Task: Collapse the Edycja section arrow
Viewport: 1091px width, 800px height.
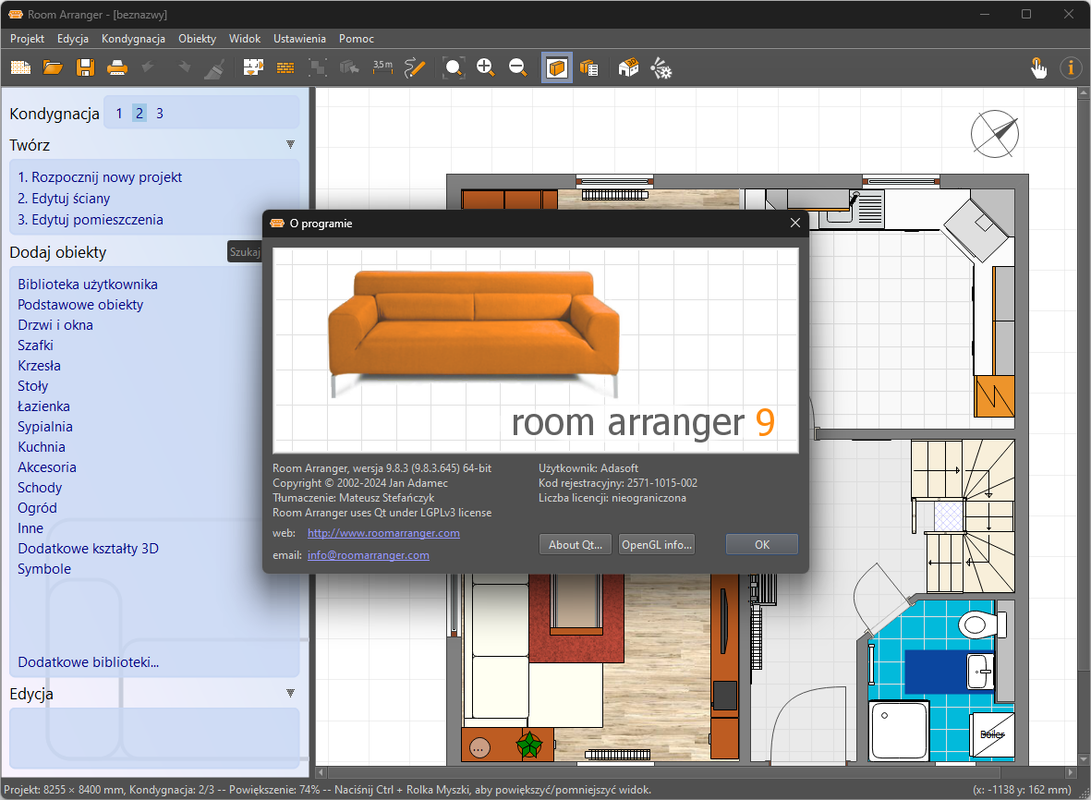Action: [x=290, y=693]
